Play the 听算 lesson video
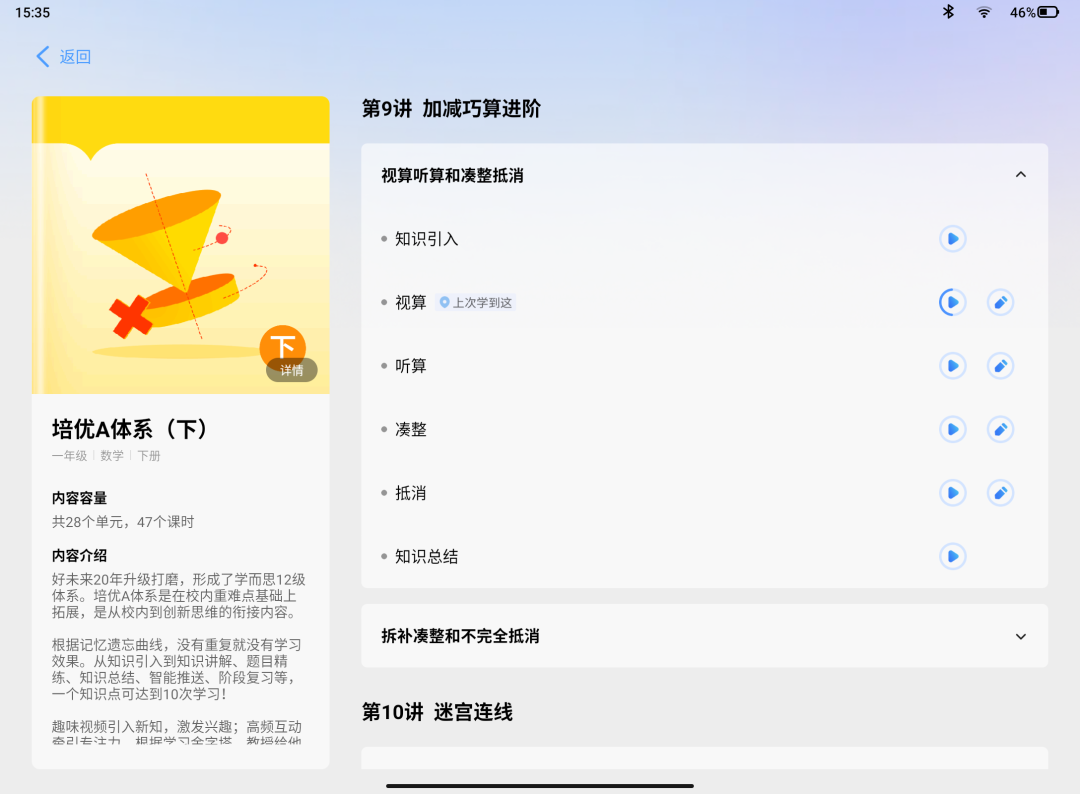 click(x=953, y=366)
